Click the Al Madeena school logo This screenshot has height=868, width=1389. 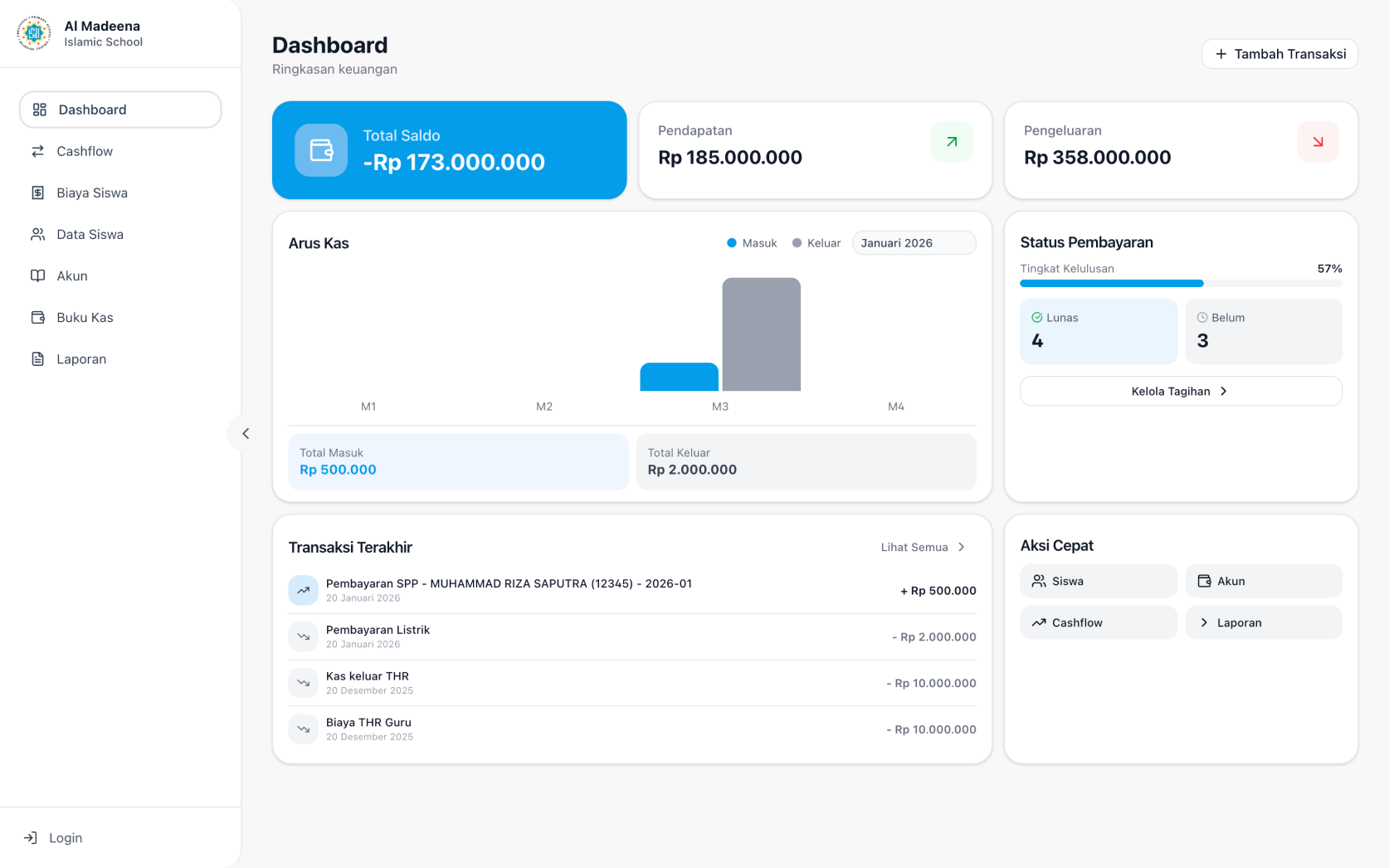(x=33, y=33)
